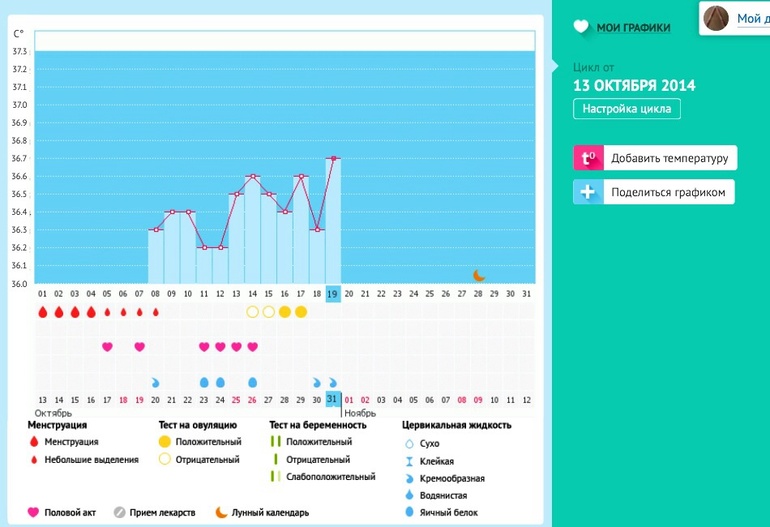Click the pink t° temperature icon
The image size is (770, 527).
(x=587, y=158)
